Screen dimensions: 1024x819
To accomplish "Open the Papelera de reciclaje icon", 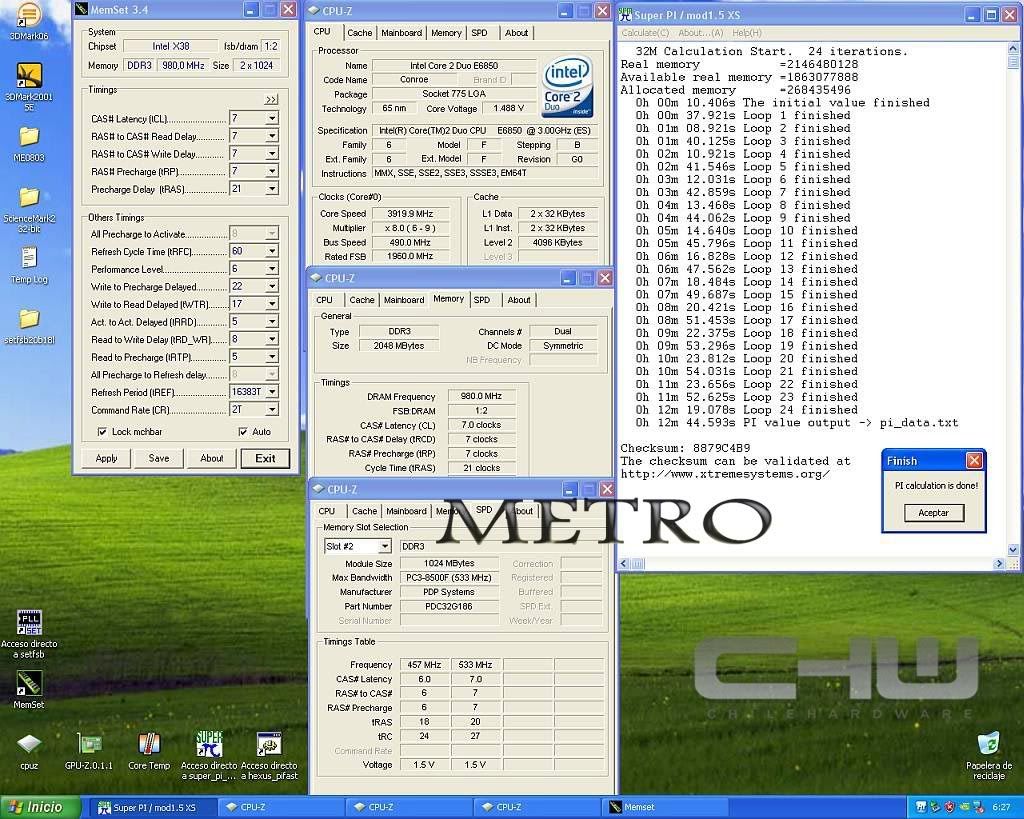I will [x=988, y=744].
